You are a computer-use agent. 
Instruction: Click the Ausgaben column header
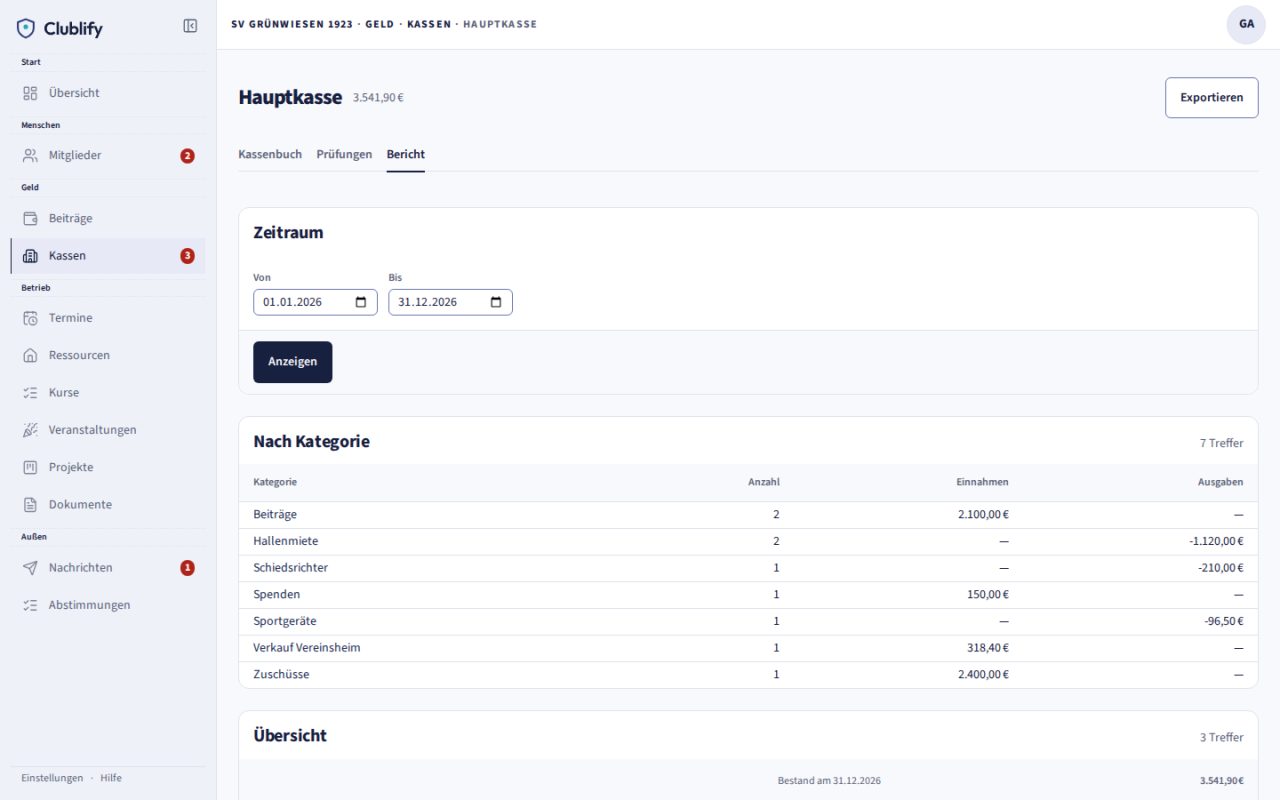[1221, 482]
